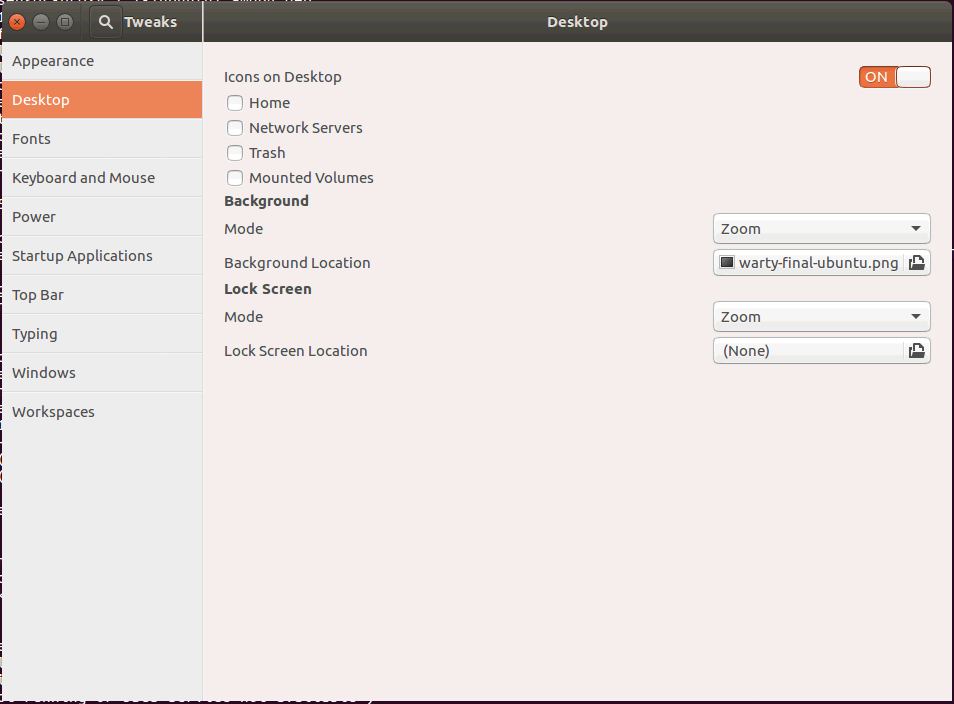
Task: Open the Workspaces settings page
Action: pos(101,412)
